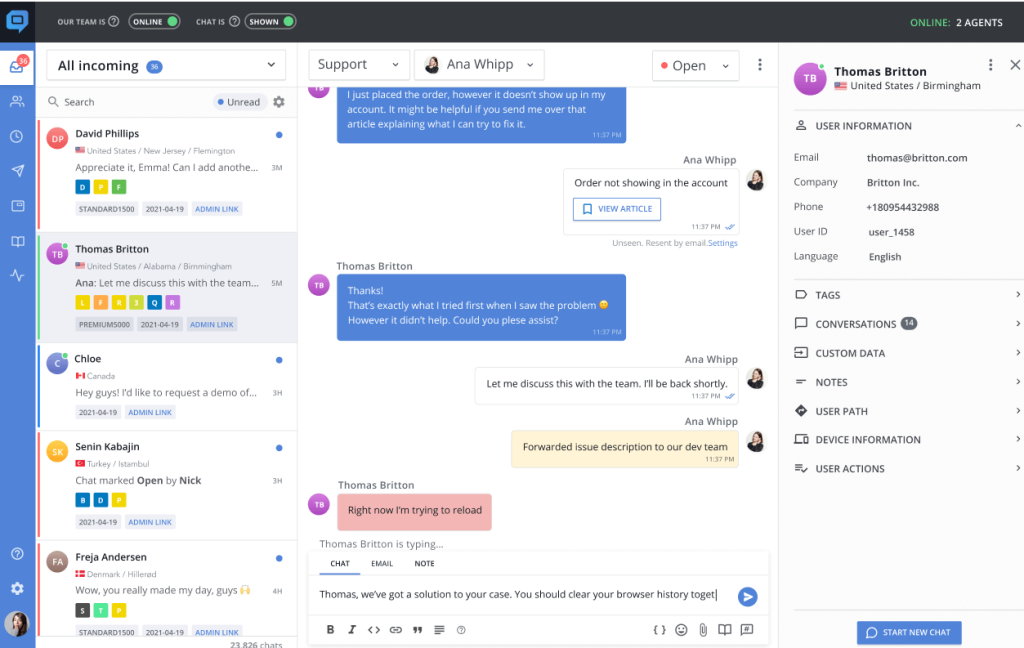Expand the User Actions section

click(908, 468)
